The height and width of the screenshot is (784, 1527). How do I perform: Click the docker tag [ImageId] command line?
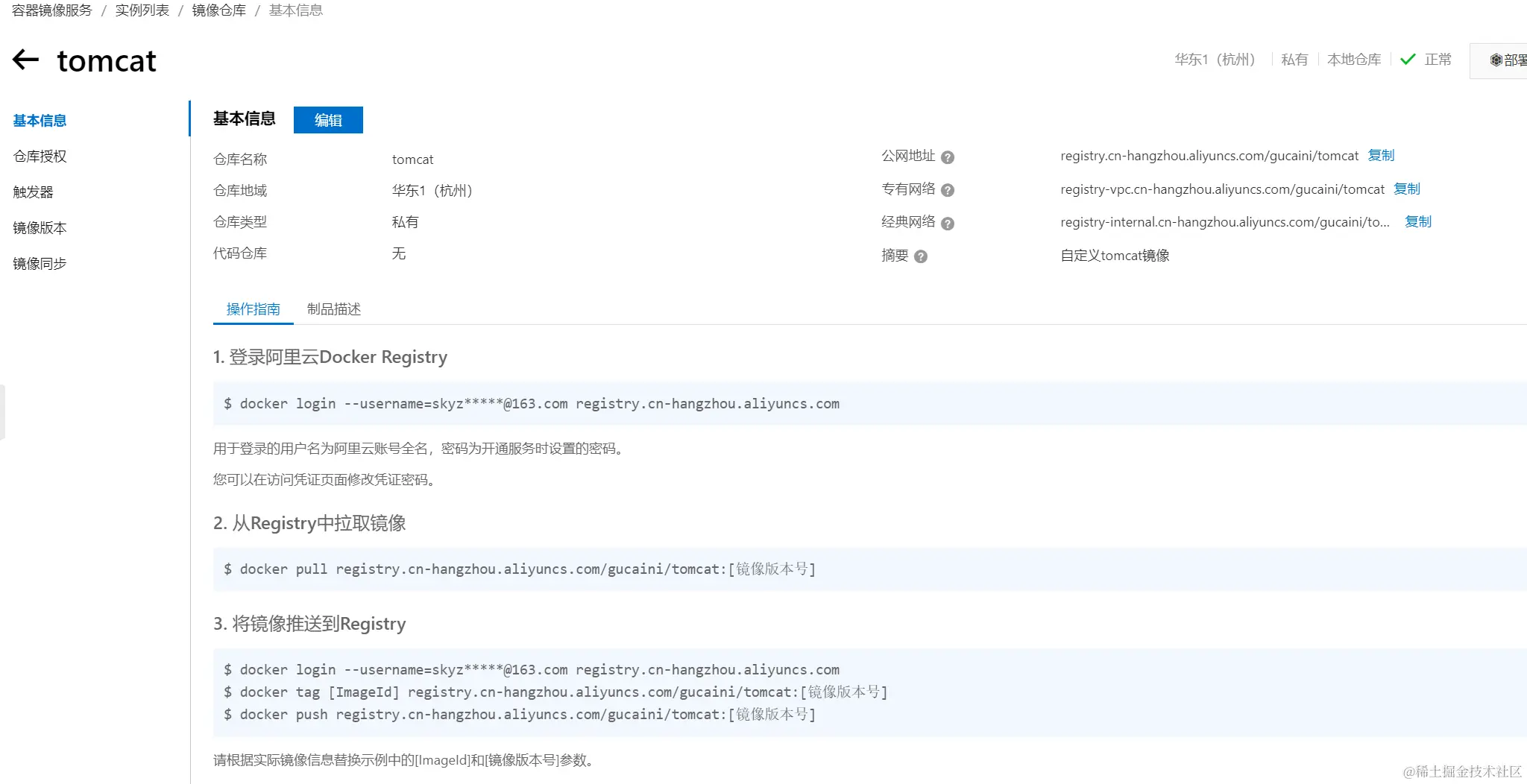coord(555,692)
